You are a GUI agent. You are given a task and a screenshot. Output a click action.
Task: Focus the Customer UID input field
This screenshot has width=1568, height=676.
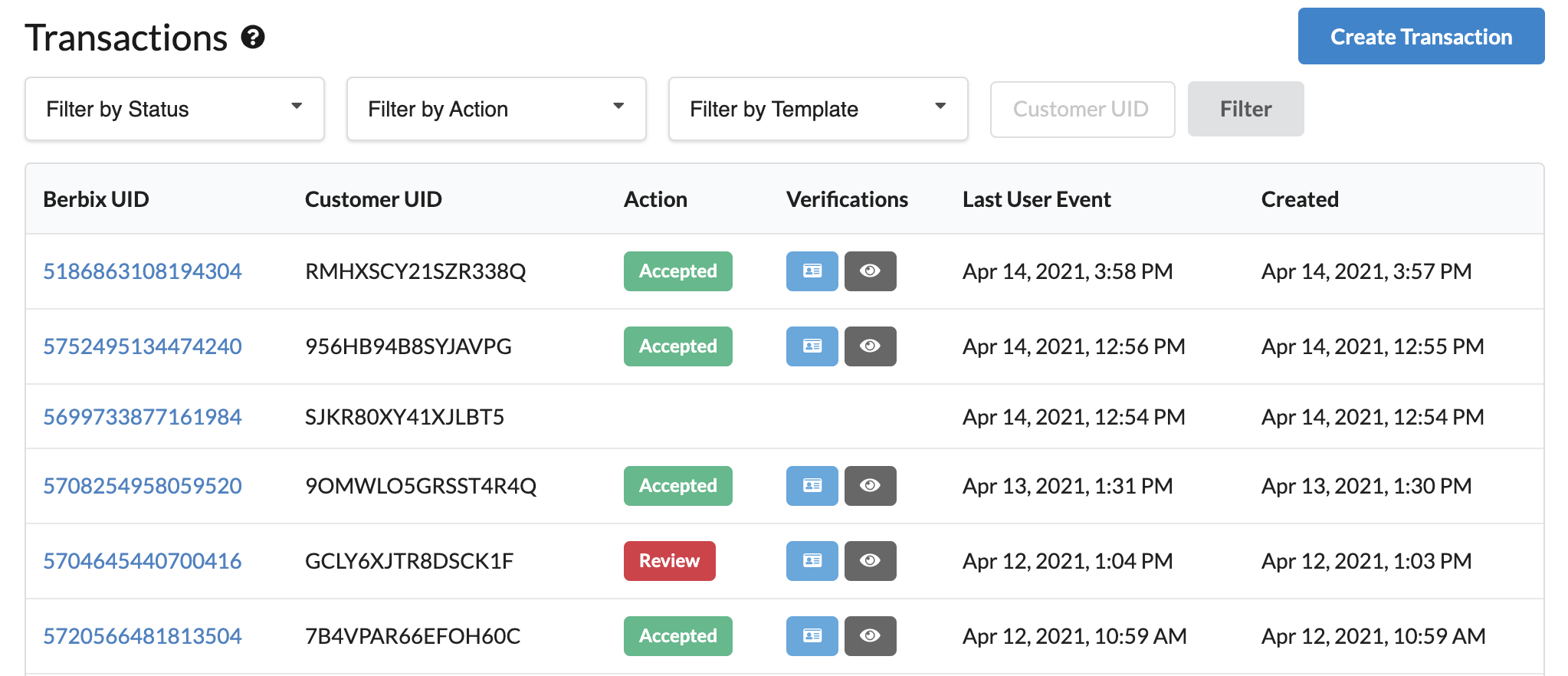pyautogui.click(x=1082, y=109)
